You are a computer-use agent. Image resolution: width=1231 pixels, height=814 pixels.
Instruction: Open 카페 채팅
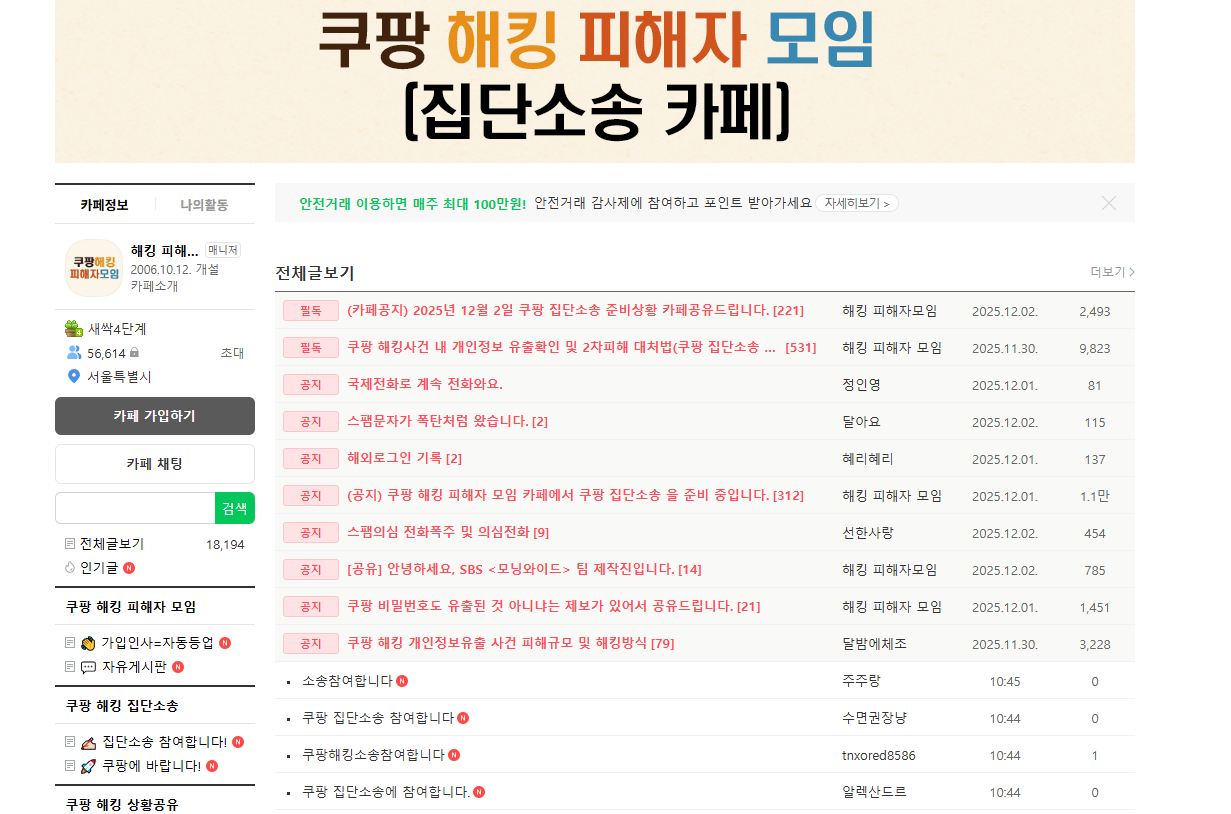155,464
